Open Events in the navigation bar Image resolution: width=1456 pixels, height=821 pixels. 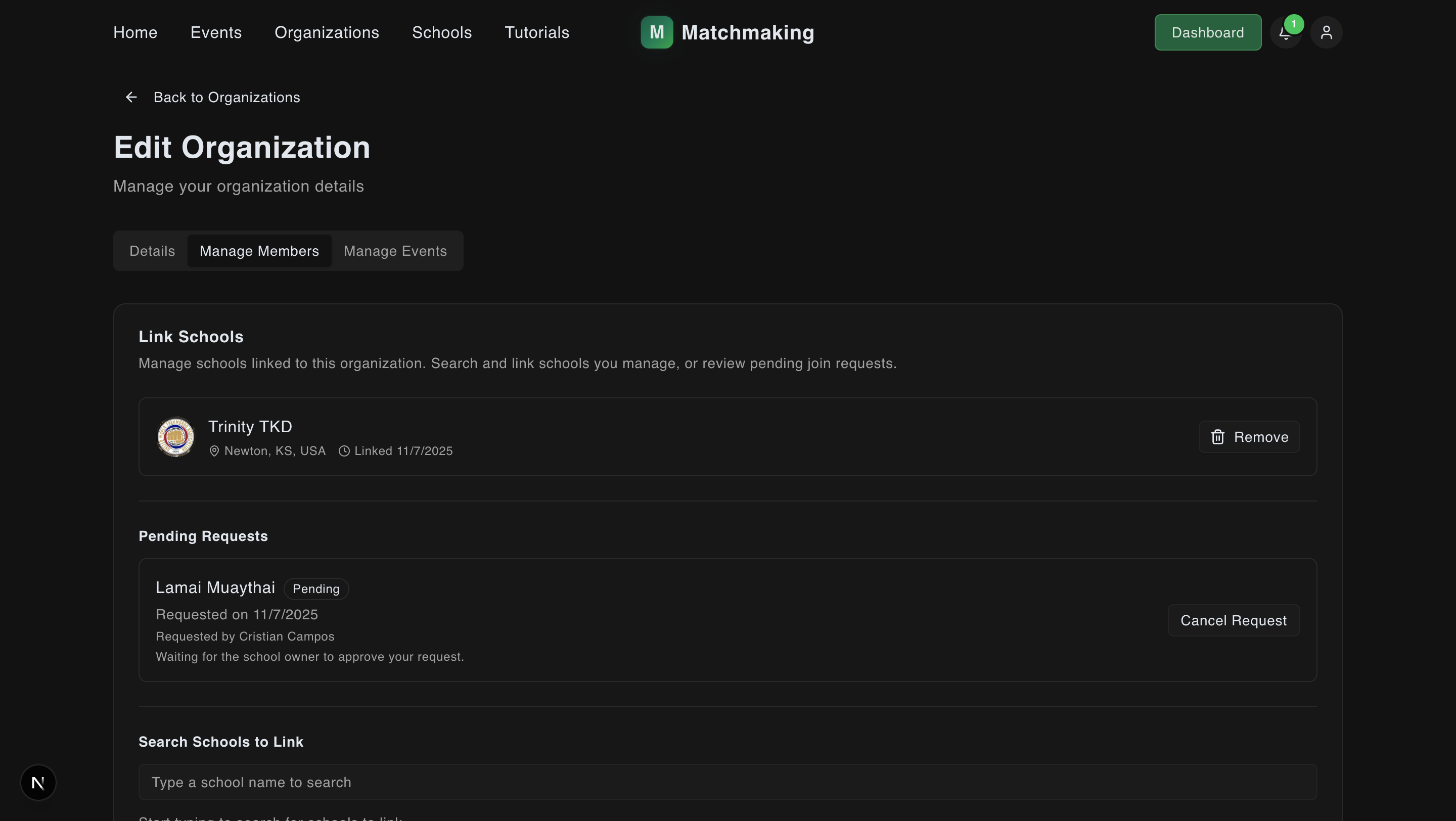pyautogui.click(x=216, y=32)
